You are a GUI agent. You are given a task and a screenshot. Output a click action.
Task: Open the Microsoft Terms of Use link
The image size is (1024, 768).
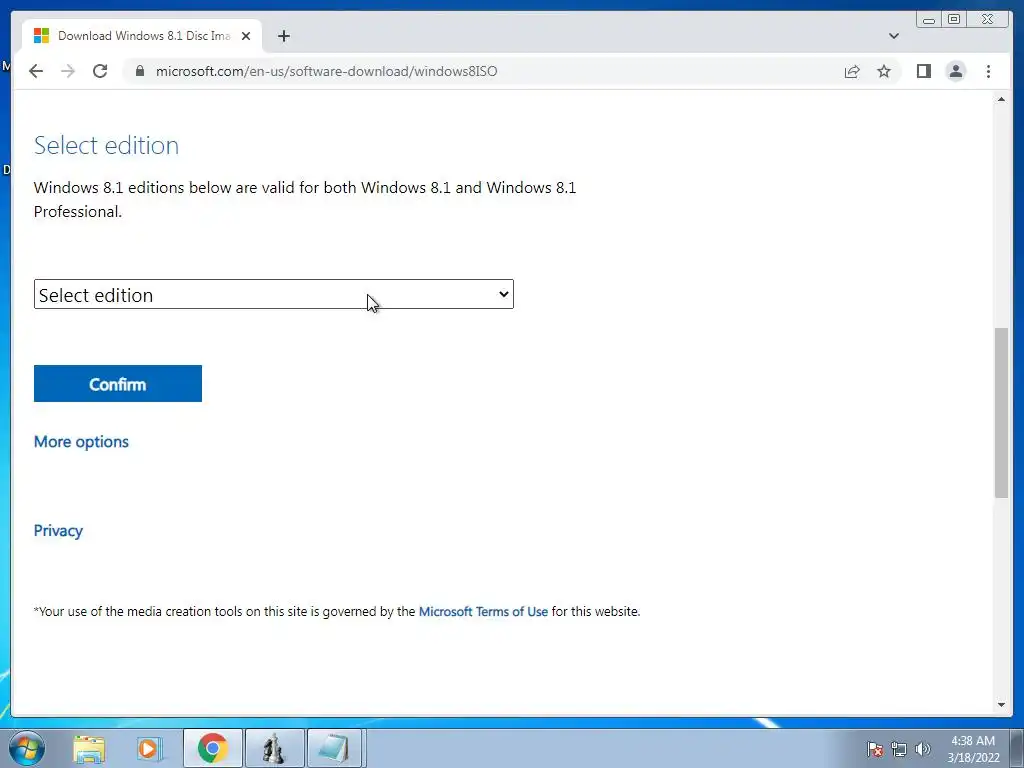point(483,612)
